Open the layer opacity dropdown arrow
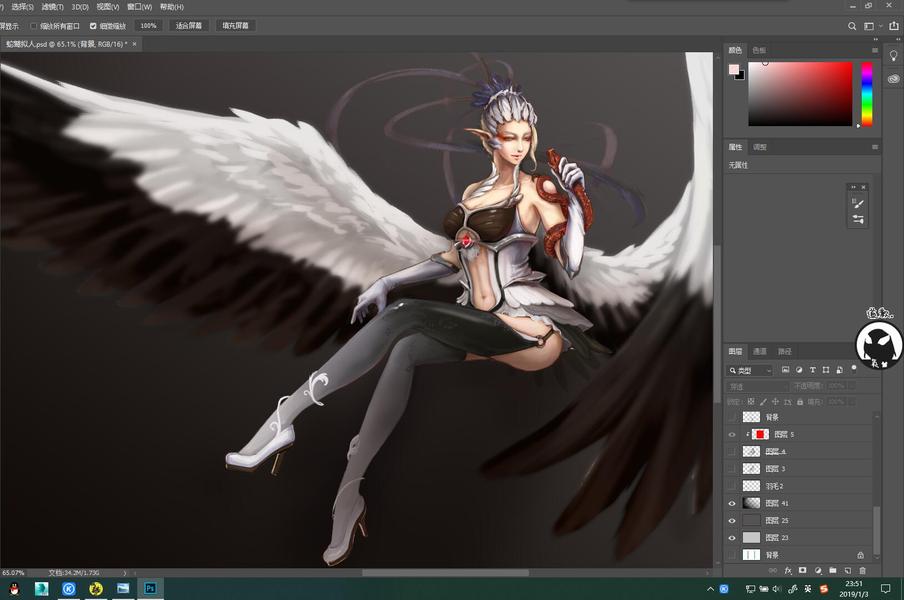The width and height of the screenshot is (904, 600). 851,386
